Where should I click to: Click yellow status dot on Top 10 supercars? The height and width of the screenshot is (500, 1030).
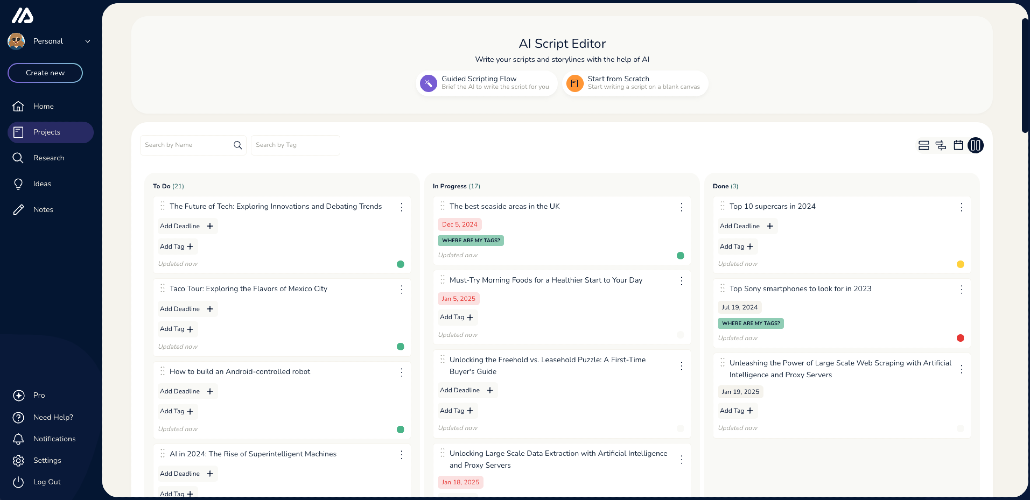point(960,264)
